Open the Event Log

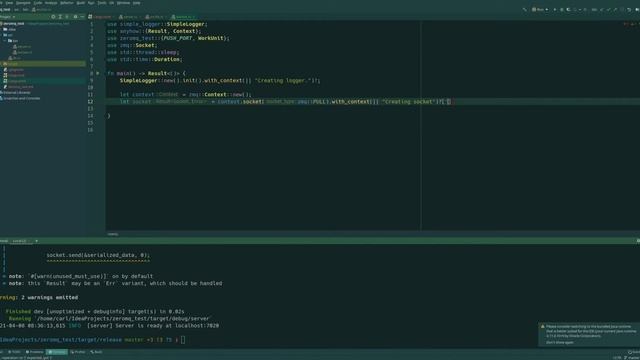point(633,352)
